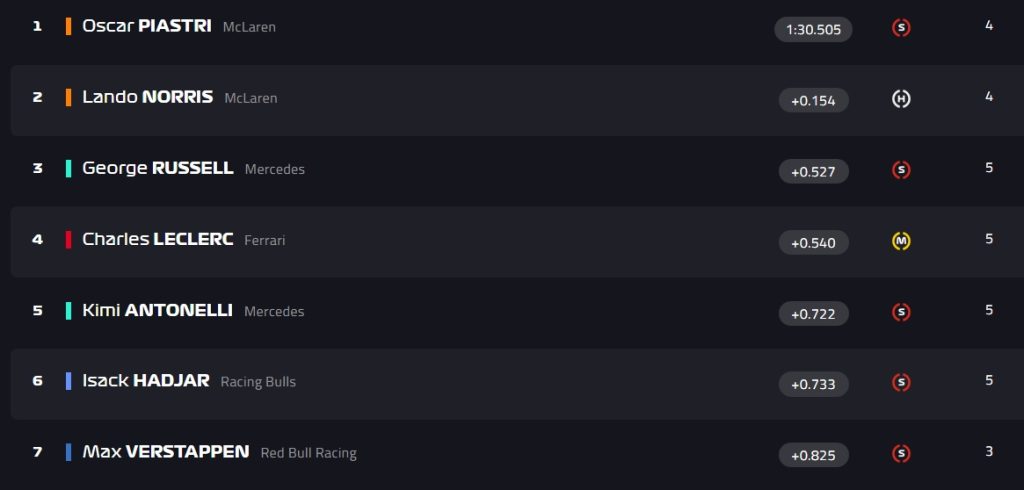Click Verstappen's soft tyre icon
This screenshot has width=1024, height=490.
901,453
